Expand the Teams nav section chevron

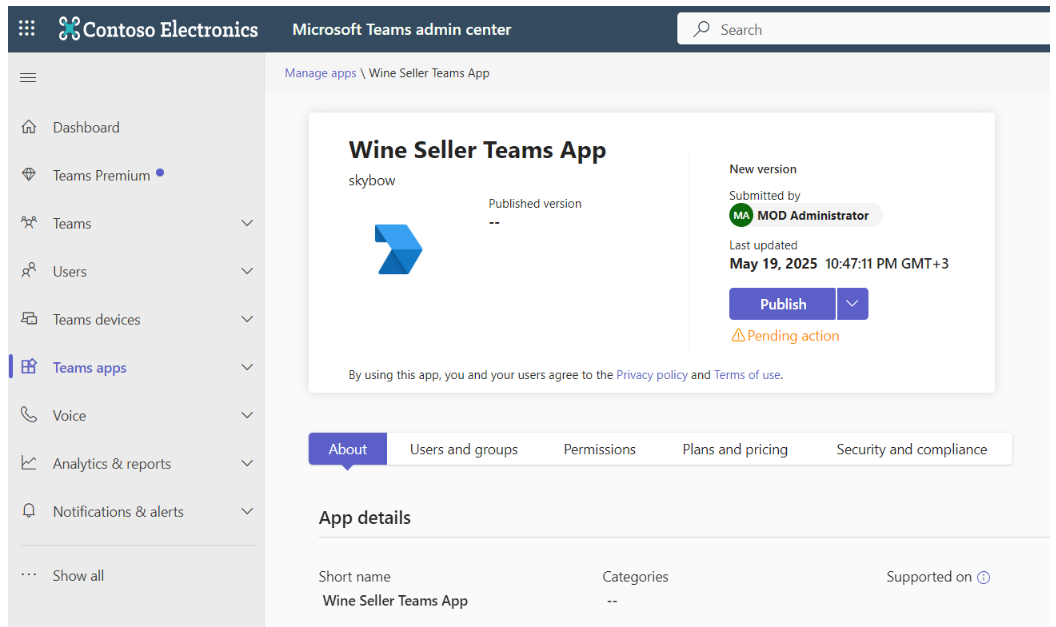pos(247,223)
